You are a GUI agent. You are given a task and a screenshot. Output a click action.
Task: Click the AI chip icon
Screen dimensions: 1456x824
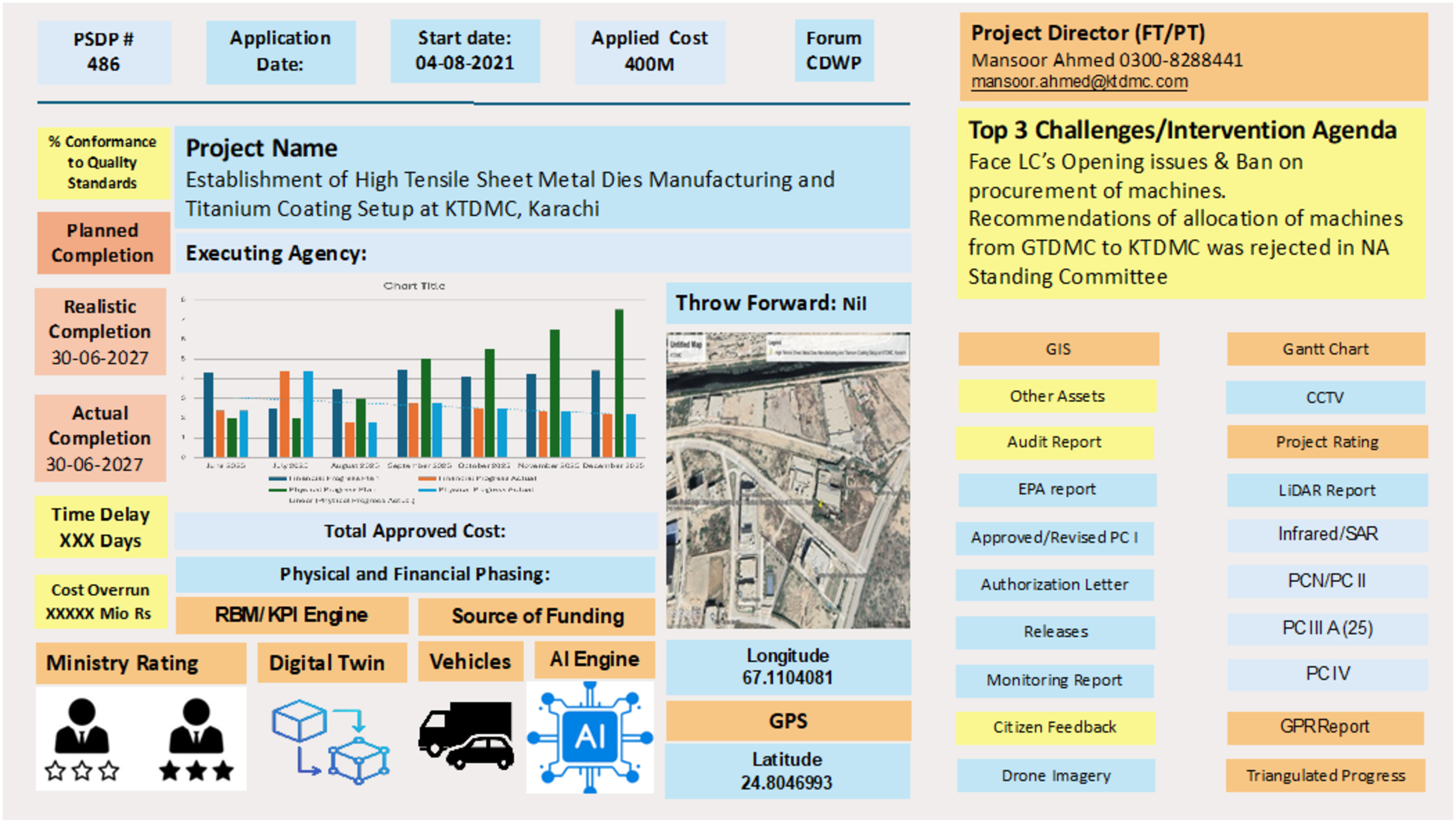tap(590, 736)
